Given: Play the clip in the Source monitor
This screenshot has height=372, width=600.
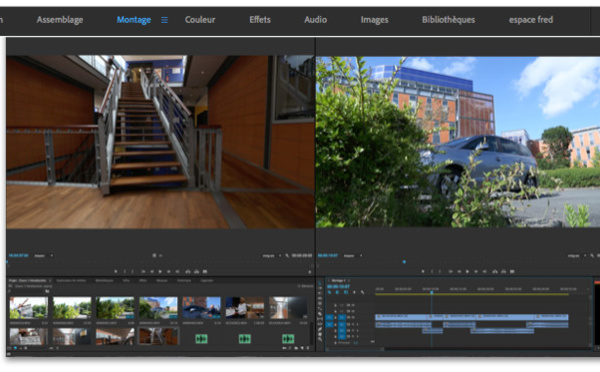Looking at the screenshot, I should [160, 271].
